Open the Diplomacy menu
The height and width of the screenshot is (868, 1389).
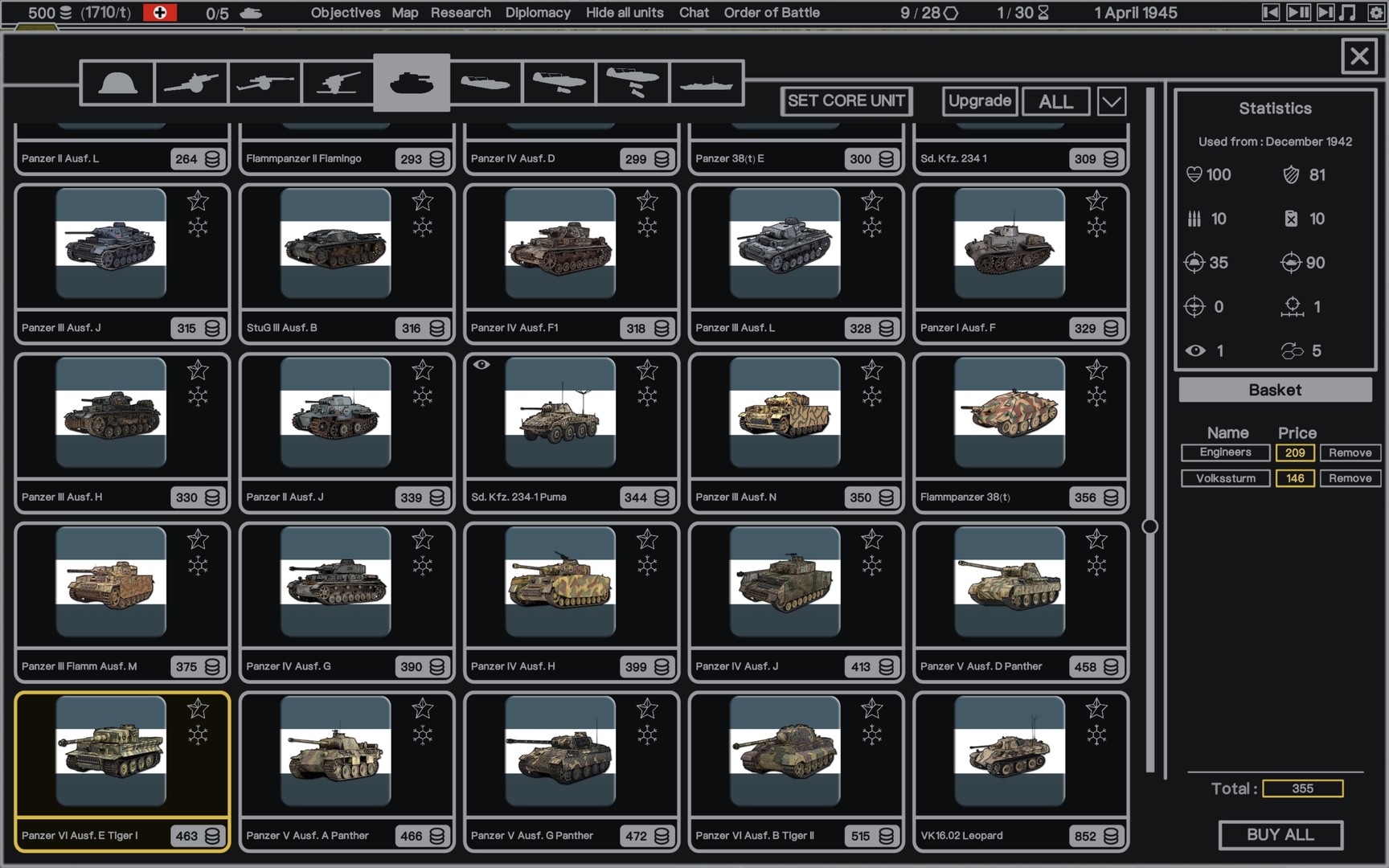coord(538,13)
